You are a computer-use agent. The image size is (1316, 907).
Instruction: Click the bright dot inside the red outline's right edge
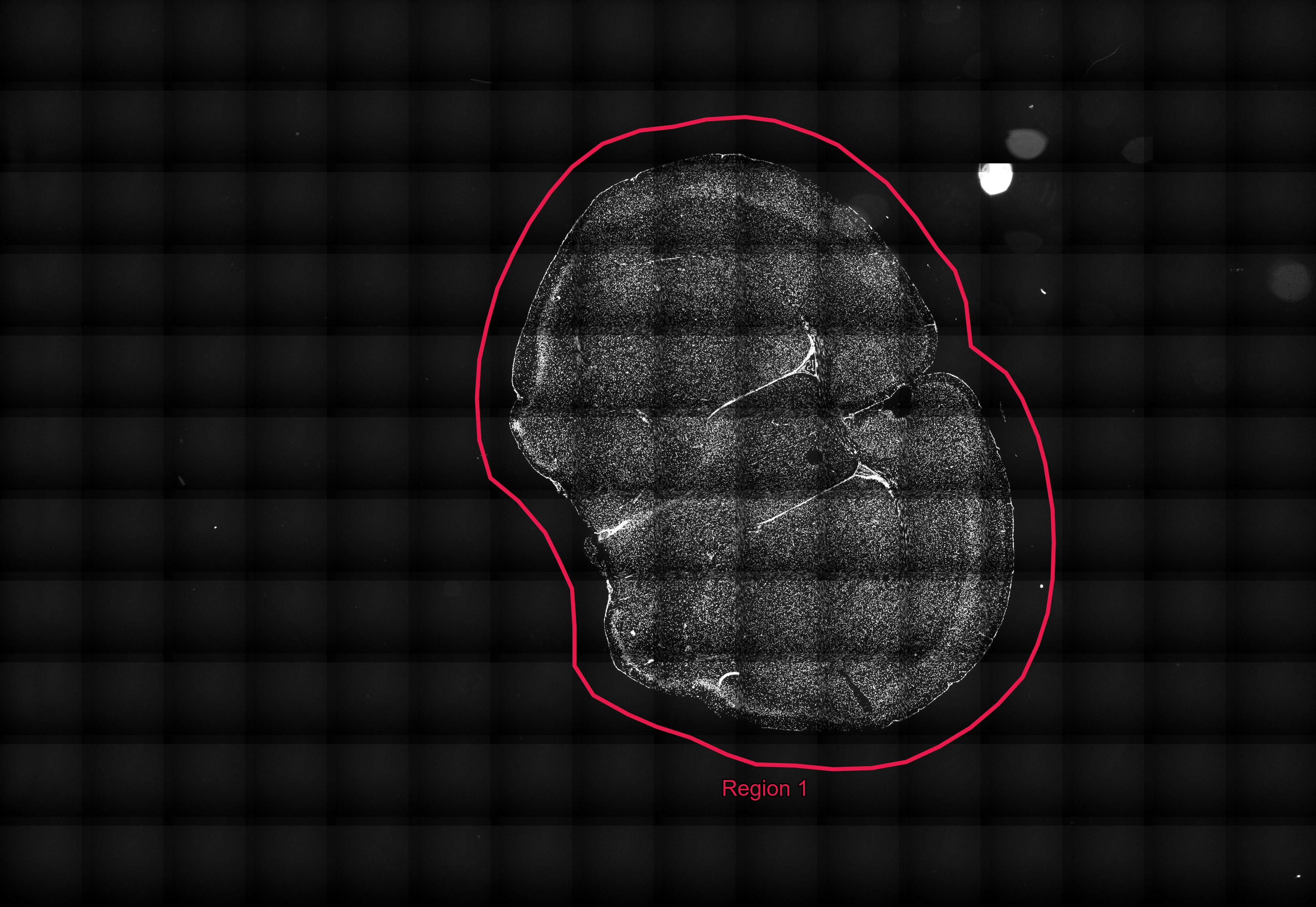[1042, 586]
